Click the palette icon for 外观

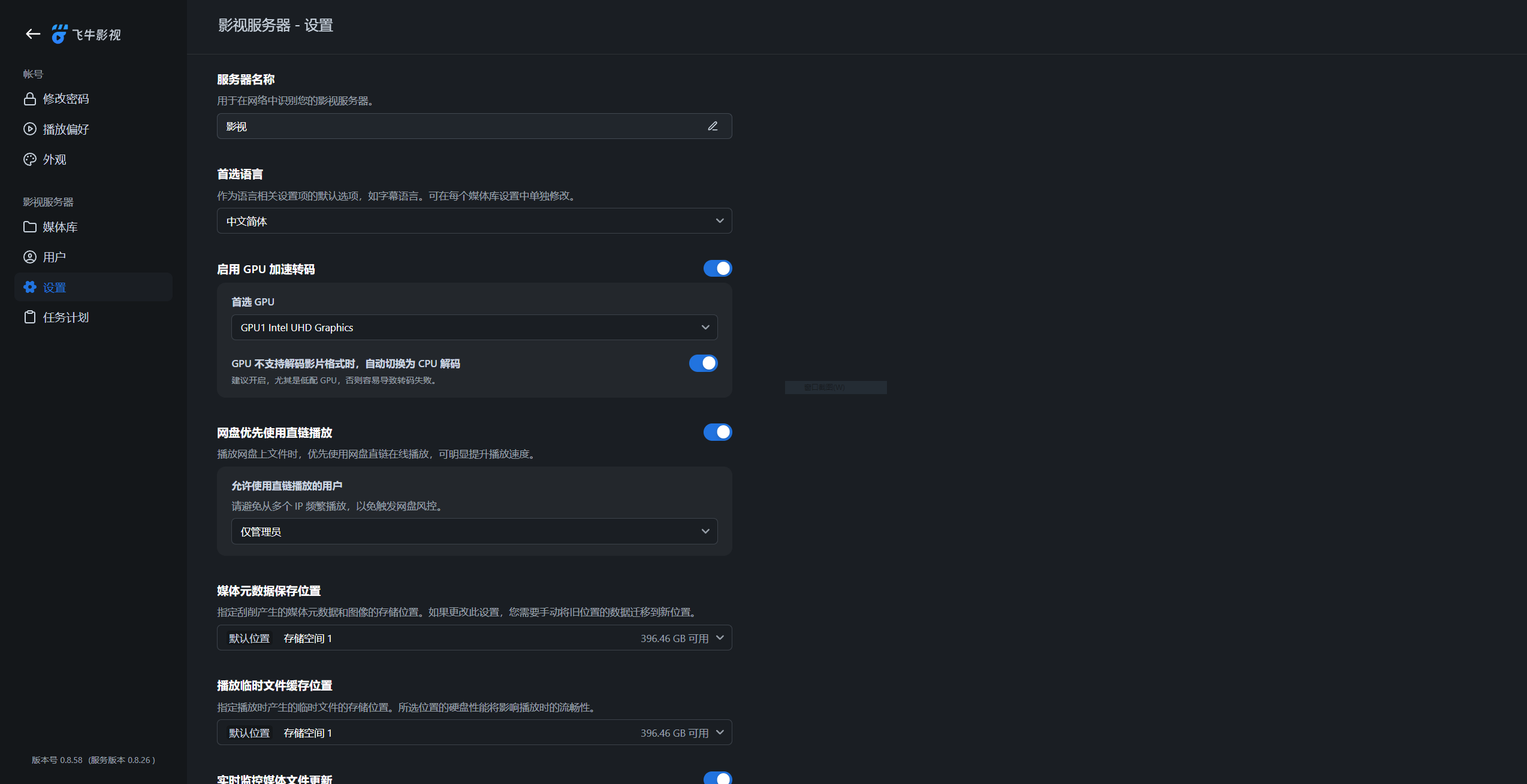coord(29,159)
